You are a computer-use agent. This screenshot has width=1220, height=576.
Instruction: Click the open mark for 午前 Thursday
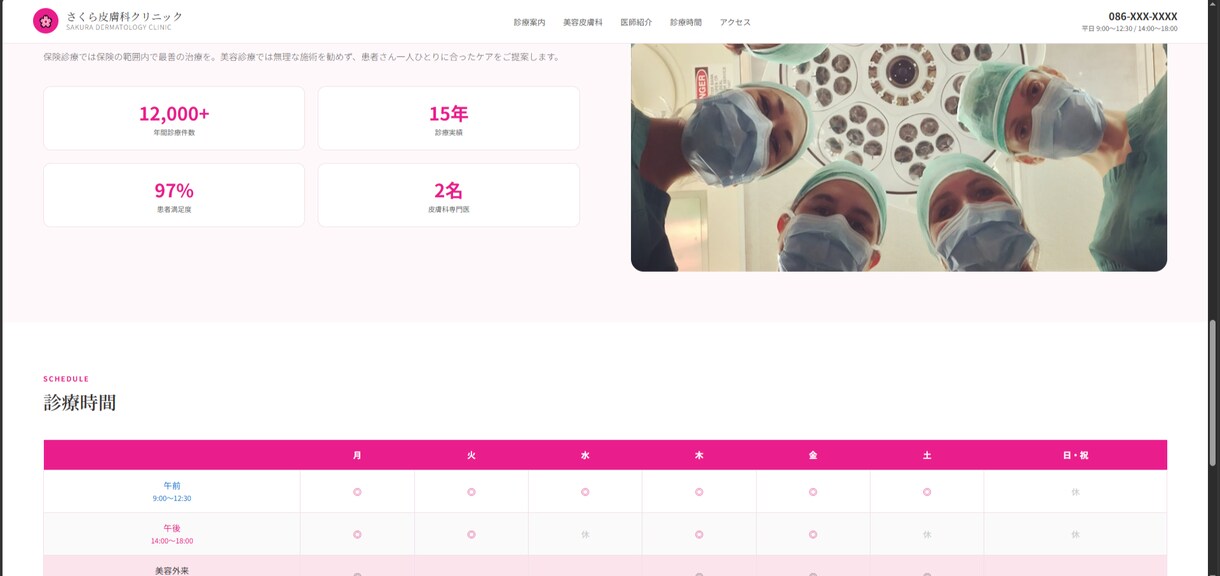(x=699, y=492)
